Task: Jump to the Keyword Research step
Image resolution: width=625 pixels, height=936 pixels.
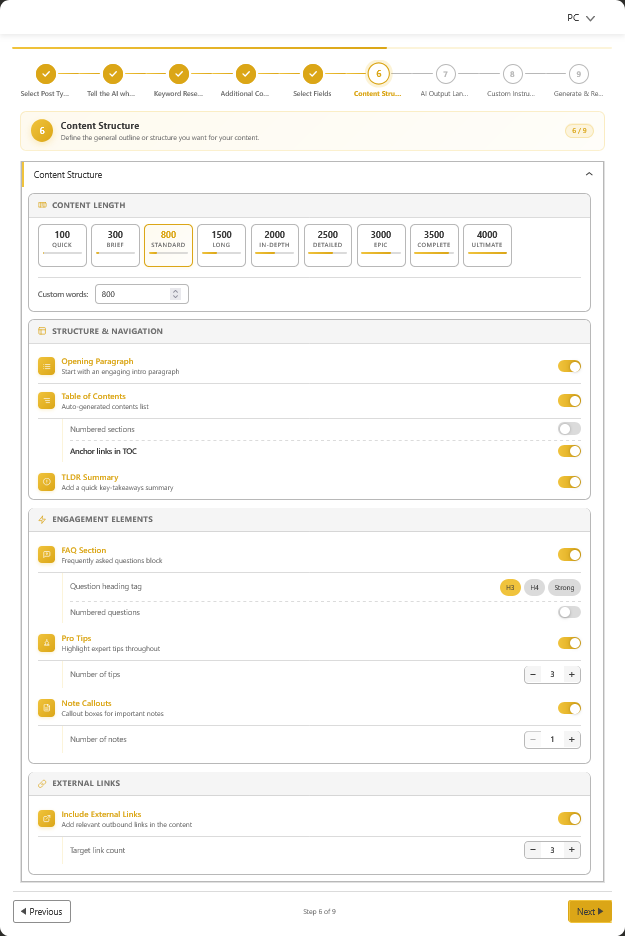Action: pos(179,74)
